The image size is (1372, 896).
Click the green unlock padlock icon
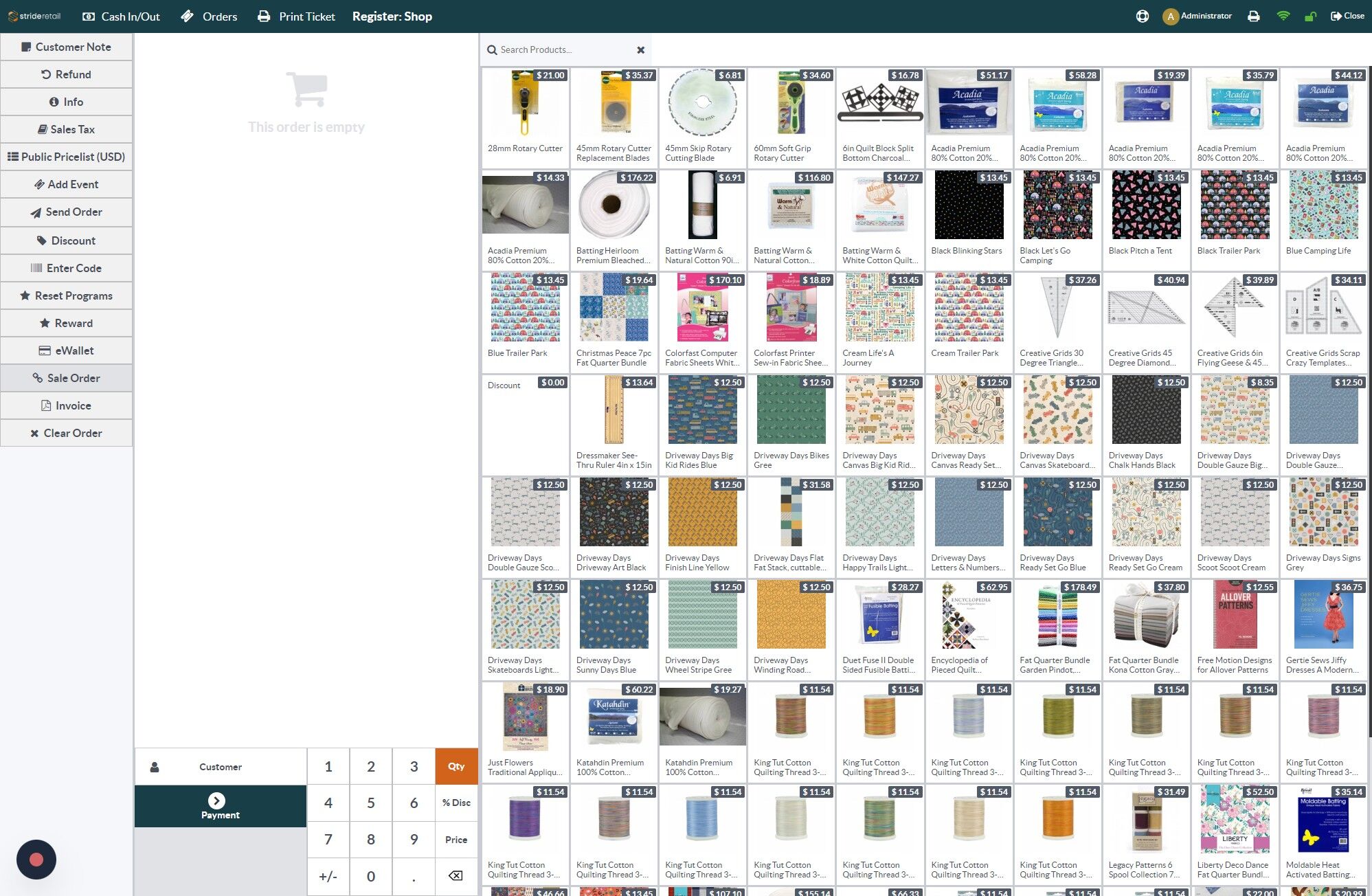coord(1311,16)
